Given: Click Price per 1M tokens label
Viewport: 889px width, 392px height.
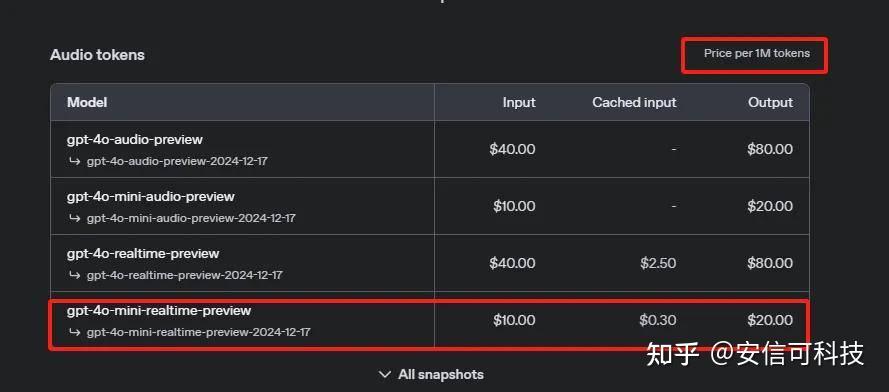Looking at the screenshot, I should pos(757,53).
